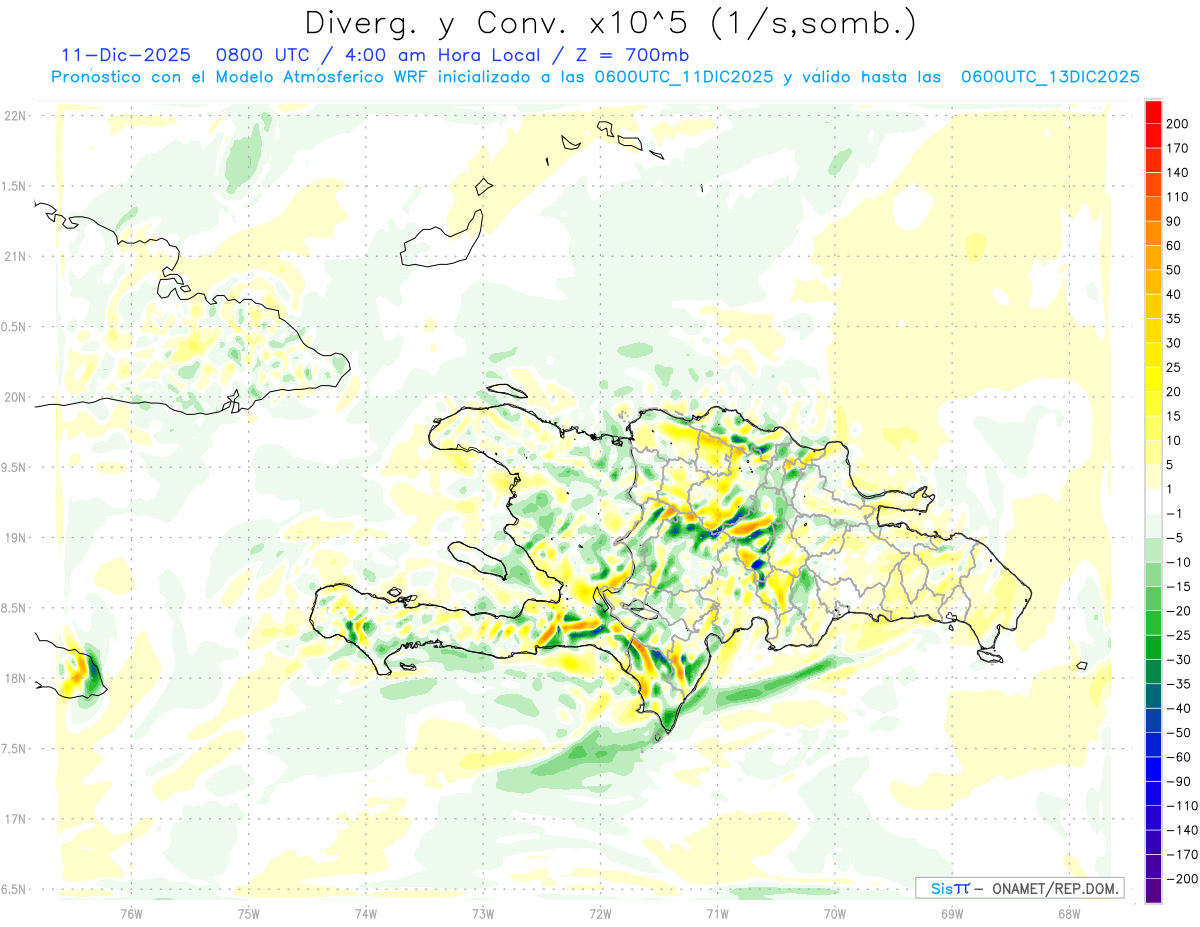
Task: Click the SisTT ONAMET/REP.DOM. credit box
Action: 1020,888
